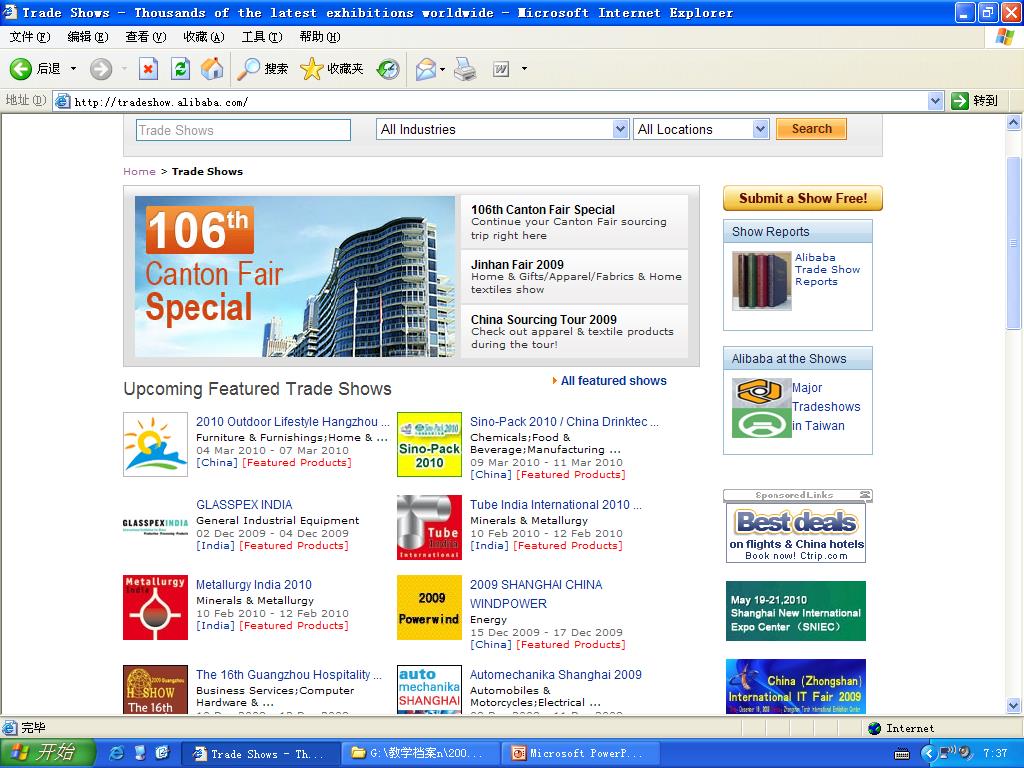Screen dimensions: 1024x768
Task: Go to Home page house icon
Action: pos(212,69)
